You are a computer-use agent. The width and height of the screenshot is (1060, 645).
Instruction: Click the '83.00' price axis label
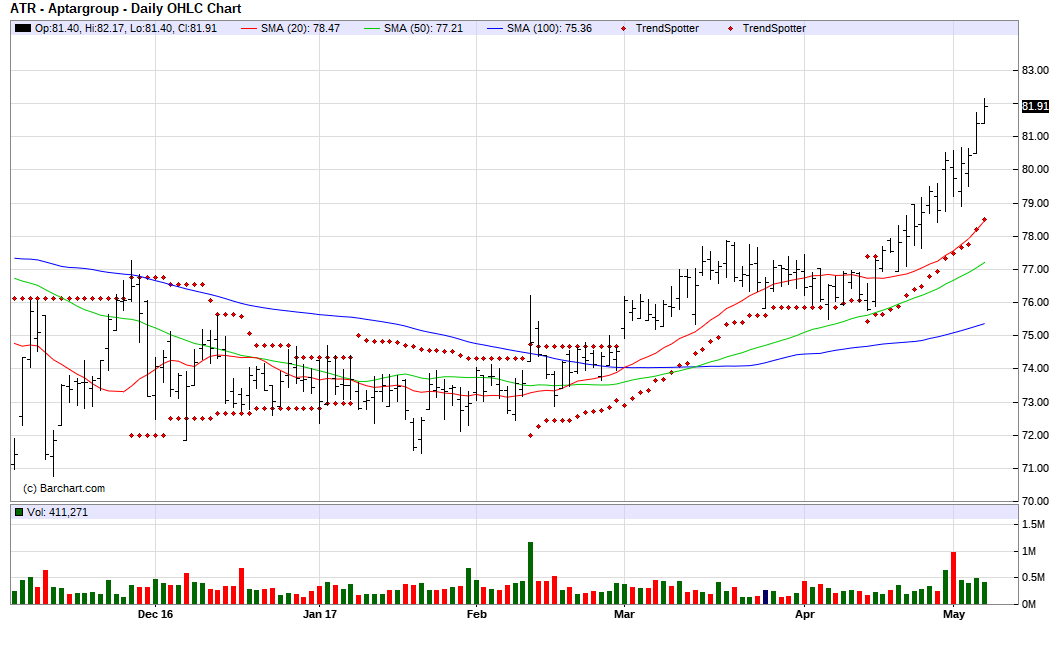(x=1035, y=70)
